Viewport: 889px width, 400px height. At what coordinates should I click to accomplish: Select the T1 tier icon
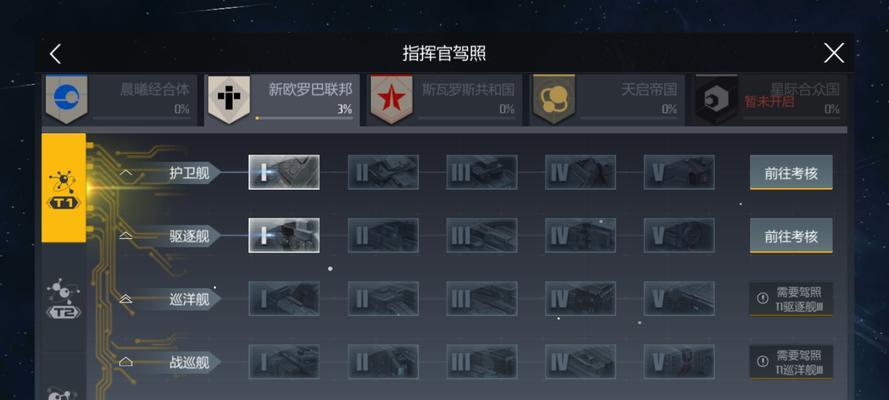[64, 188]
